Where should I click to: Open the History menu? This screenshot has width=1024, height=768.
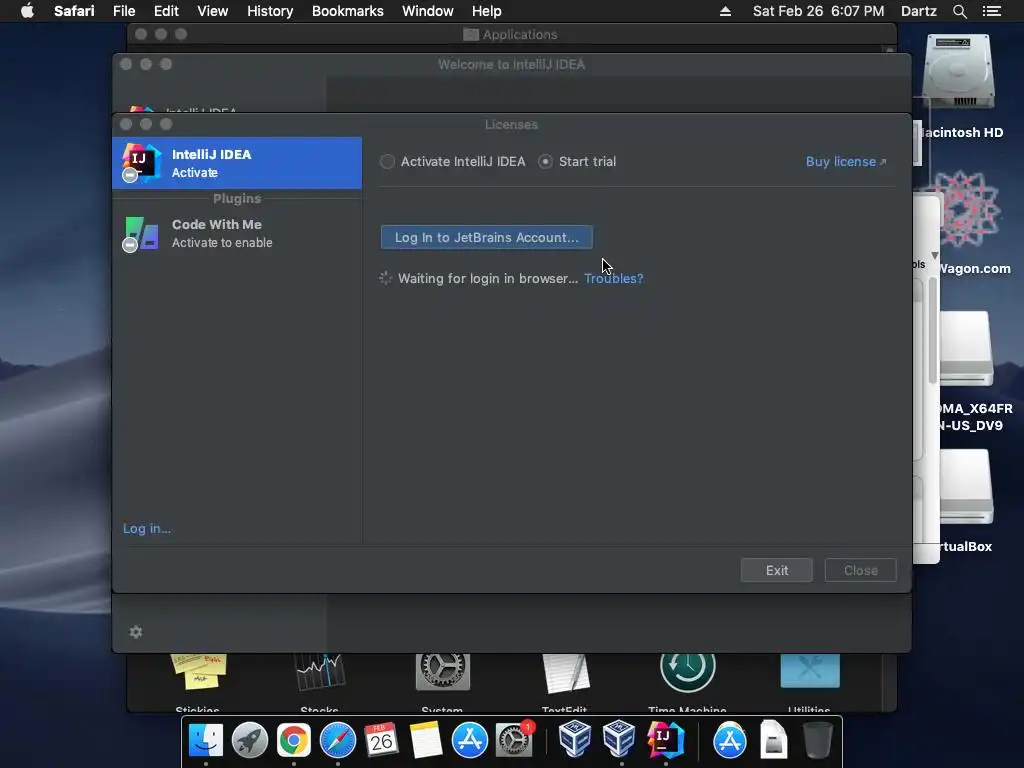click(x=270, y=11)
